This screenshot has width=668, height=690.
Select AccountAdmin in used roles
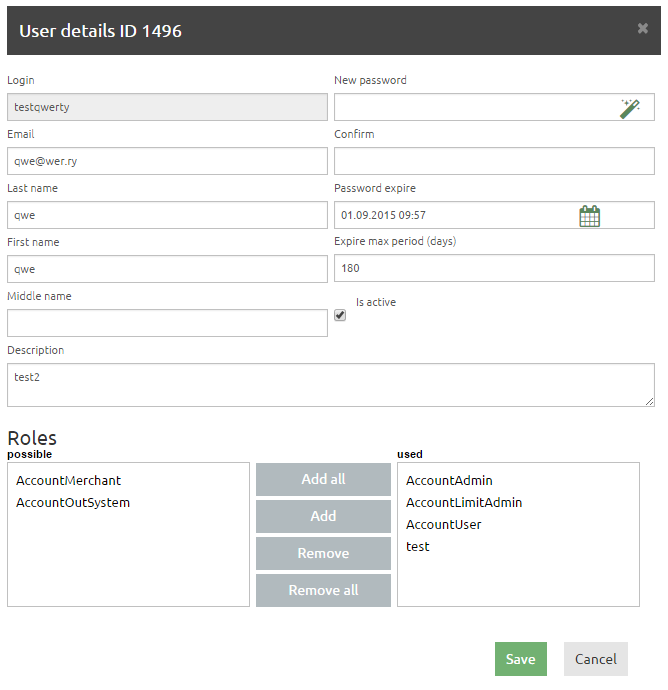point(449,481)
